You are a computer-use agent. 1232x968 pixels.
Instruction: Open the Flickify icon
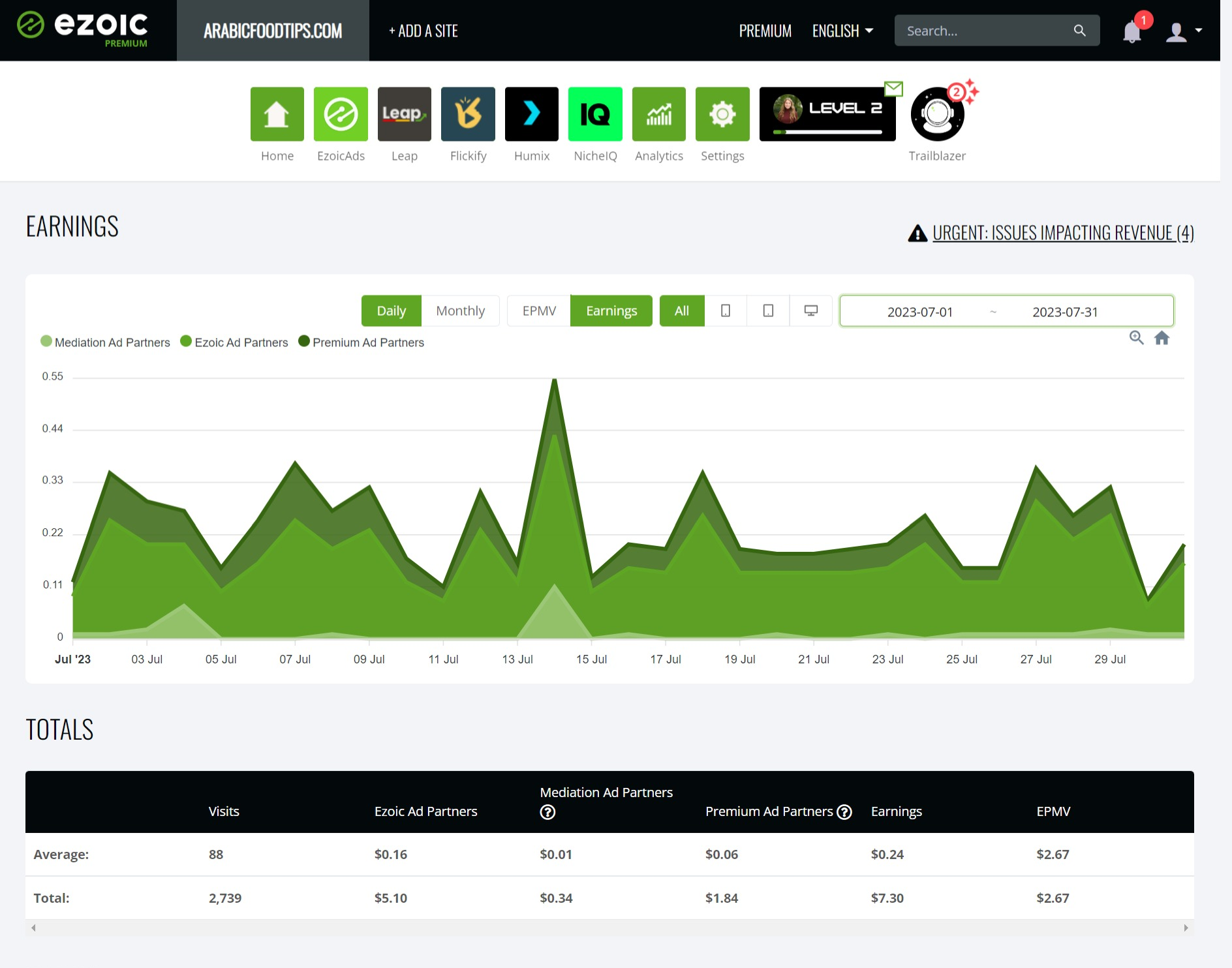(468, 114)
